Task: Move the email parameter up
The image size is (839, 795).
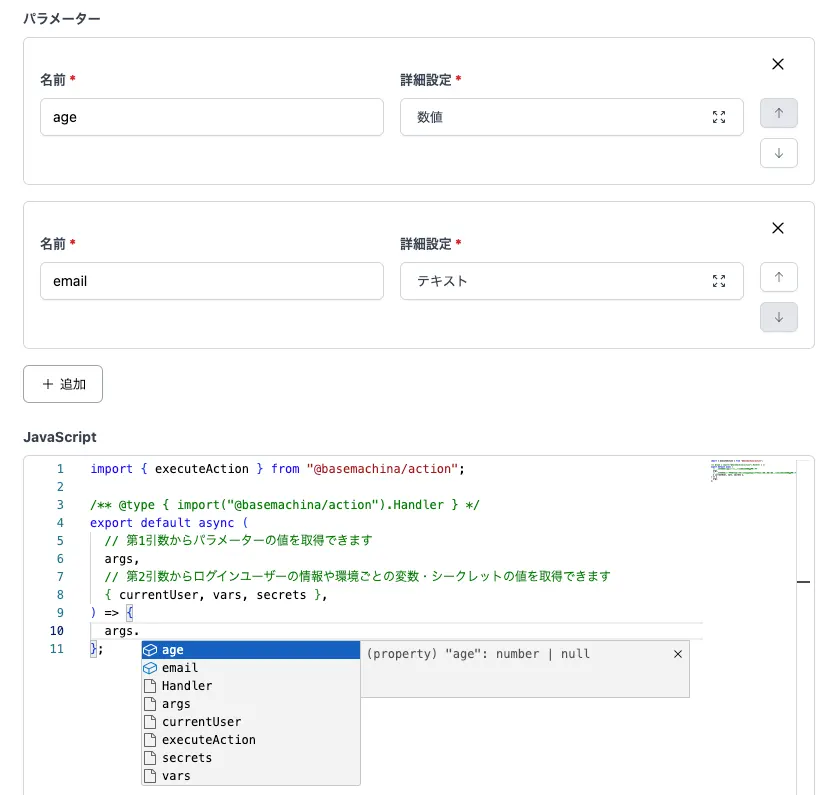Action: 779,277
